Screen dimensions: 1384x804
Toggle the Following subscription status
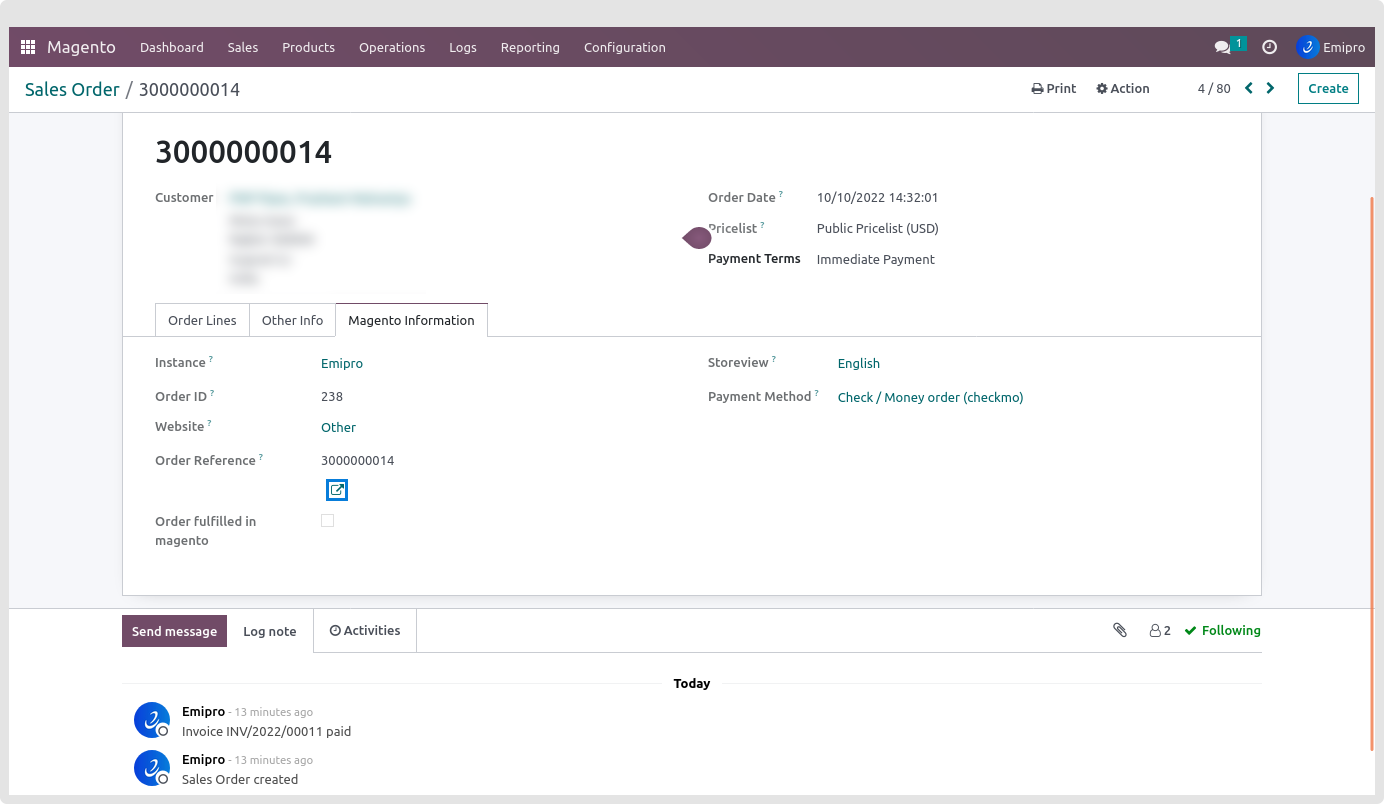(x=1222, y=631)
